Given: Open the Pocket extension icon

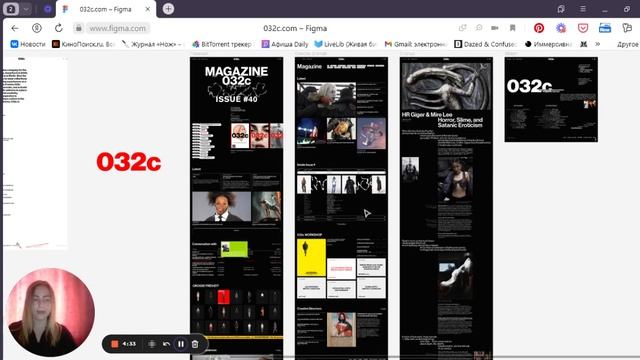Looking at the screenshot, I should pos(583,28).
